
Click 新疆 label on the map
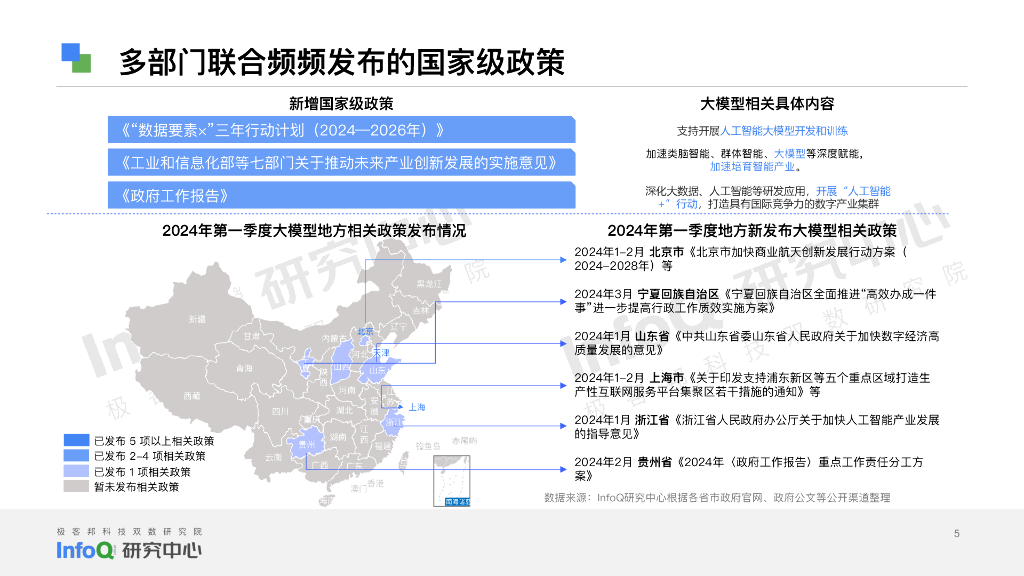197,319
